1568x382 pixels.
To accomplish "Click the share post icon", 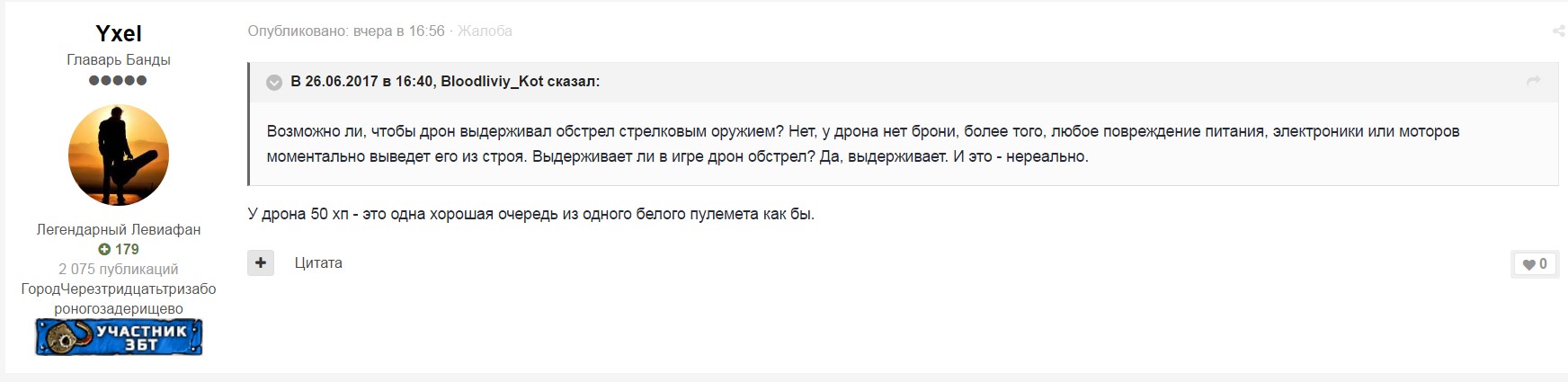I will pos(1558,31).
